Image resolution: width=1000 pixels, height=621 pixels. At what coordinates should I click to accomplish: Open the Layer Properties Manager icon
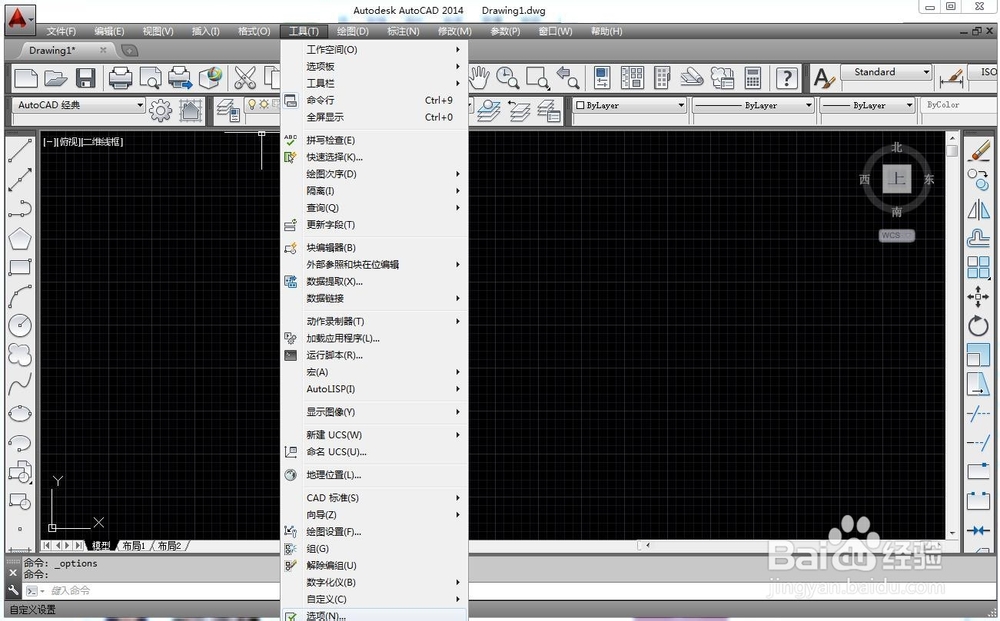tap(228, 110)
